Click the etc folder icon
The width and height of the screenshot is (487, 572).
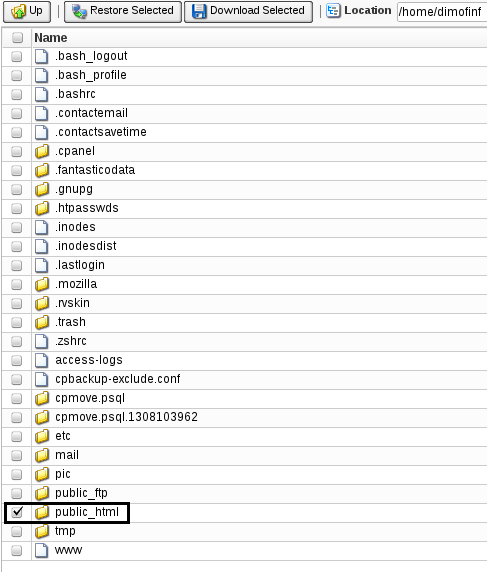[x=42, y=436]
